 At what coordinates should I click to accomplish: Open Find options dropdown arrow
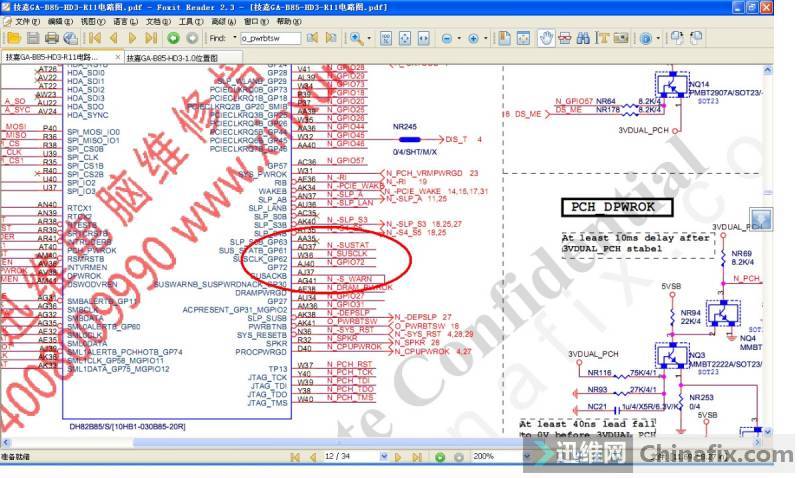pos(235,38)
